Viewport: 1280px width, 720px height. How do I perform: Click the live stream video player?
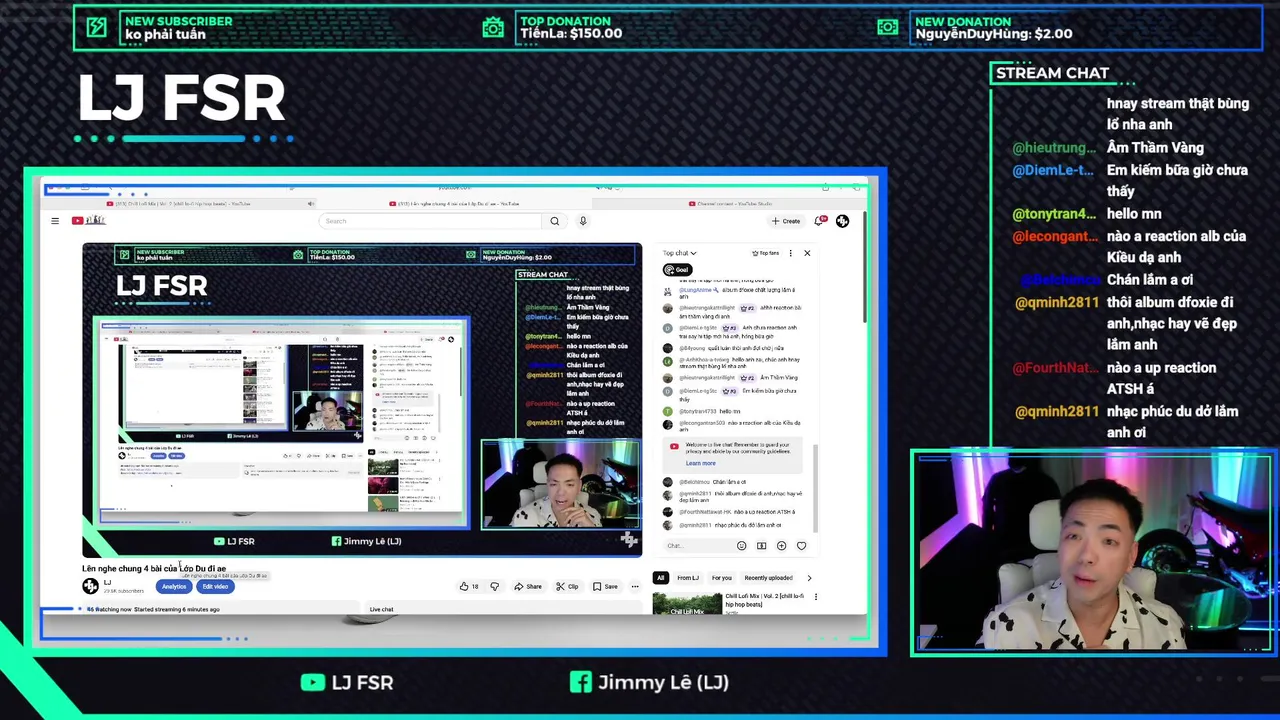coord(362,400)
